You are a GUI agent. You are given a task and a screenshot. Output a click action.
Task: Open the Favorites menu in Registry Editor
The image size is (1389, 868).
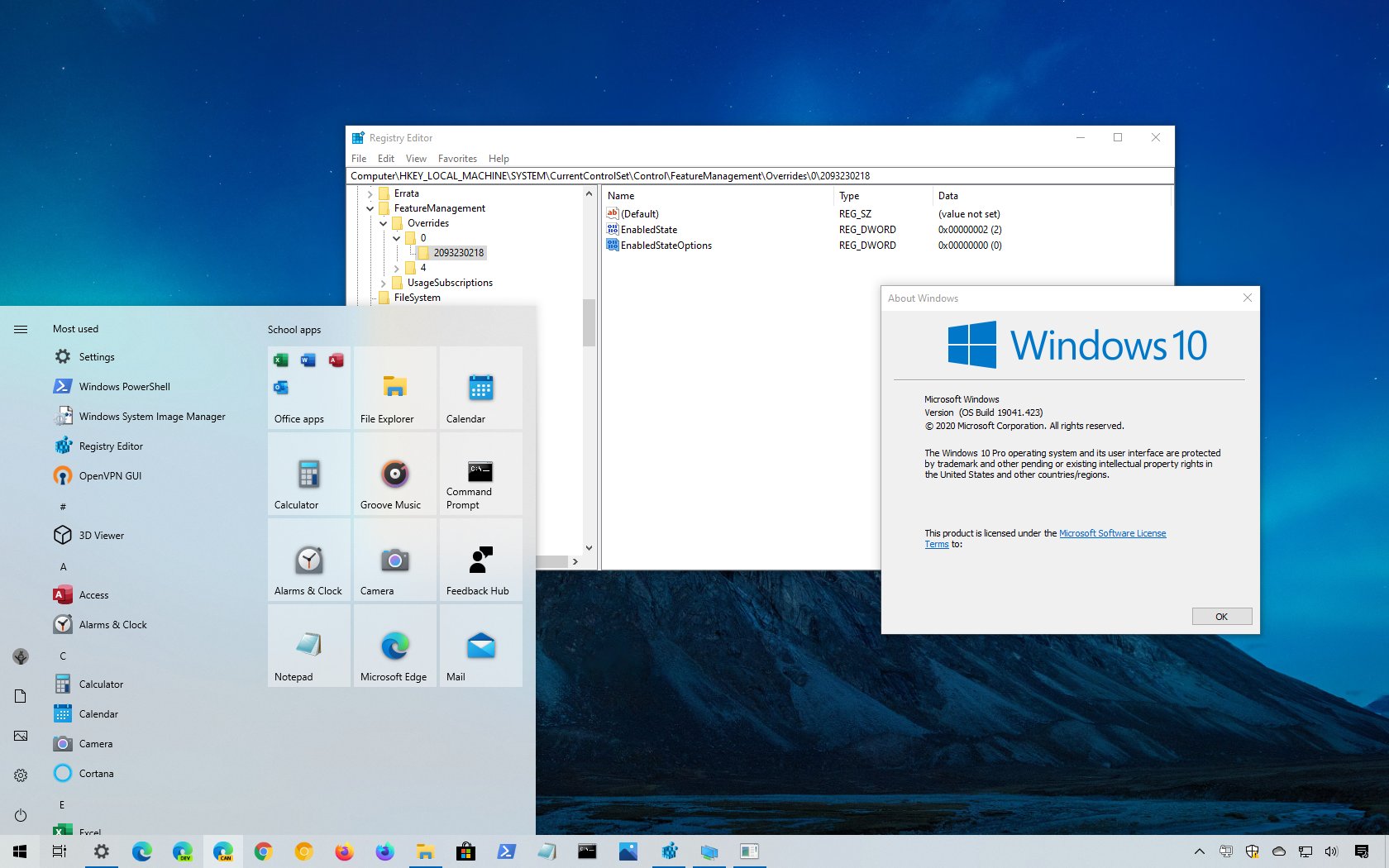(457, 158)
